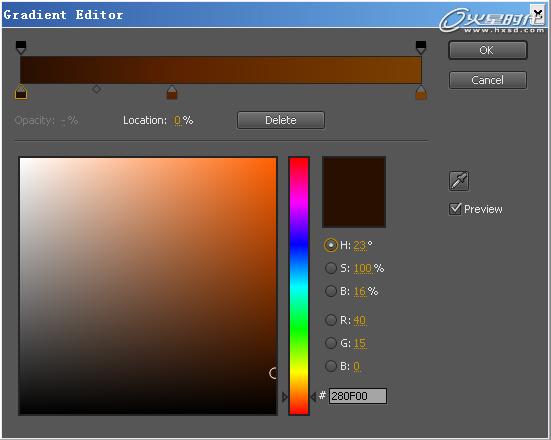Select the middle brown color stop

tap(172, 92)
